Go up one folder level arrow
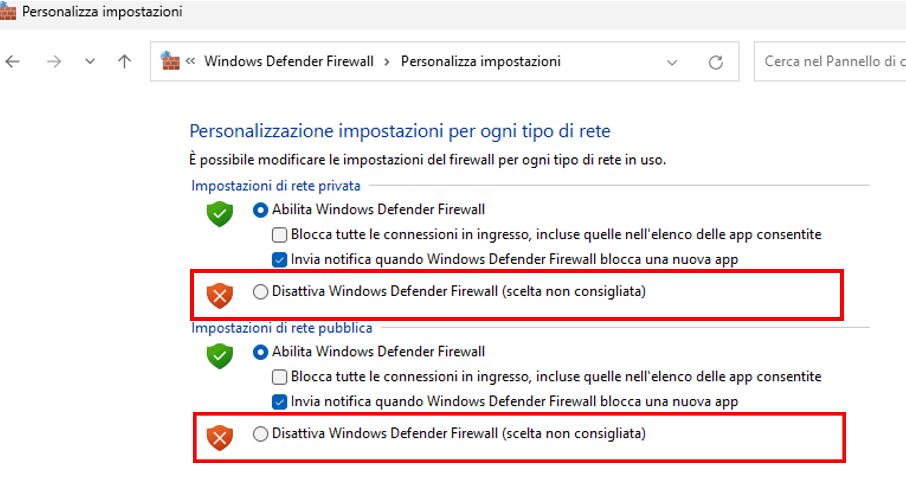 coord(124,61)
